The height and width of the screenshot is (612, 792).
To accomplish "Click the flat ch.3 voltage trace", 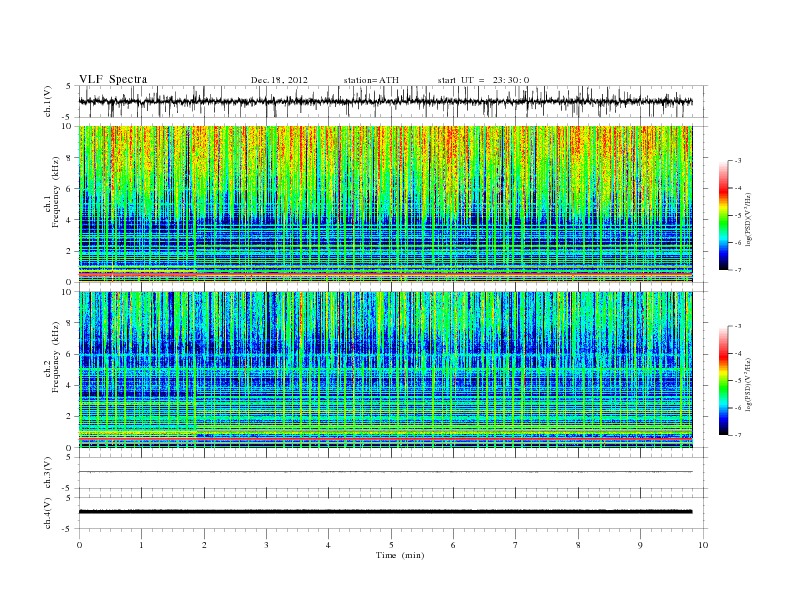I will [385, 472].
